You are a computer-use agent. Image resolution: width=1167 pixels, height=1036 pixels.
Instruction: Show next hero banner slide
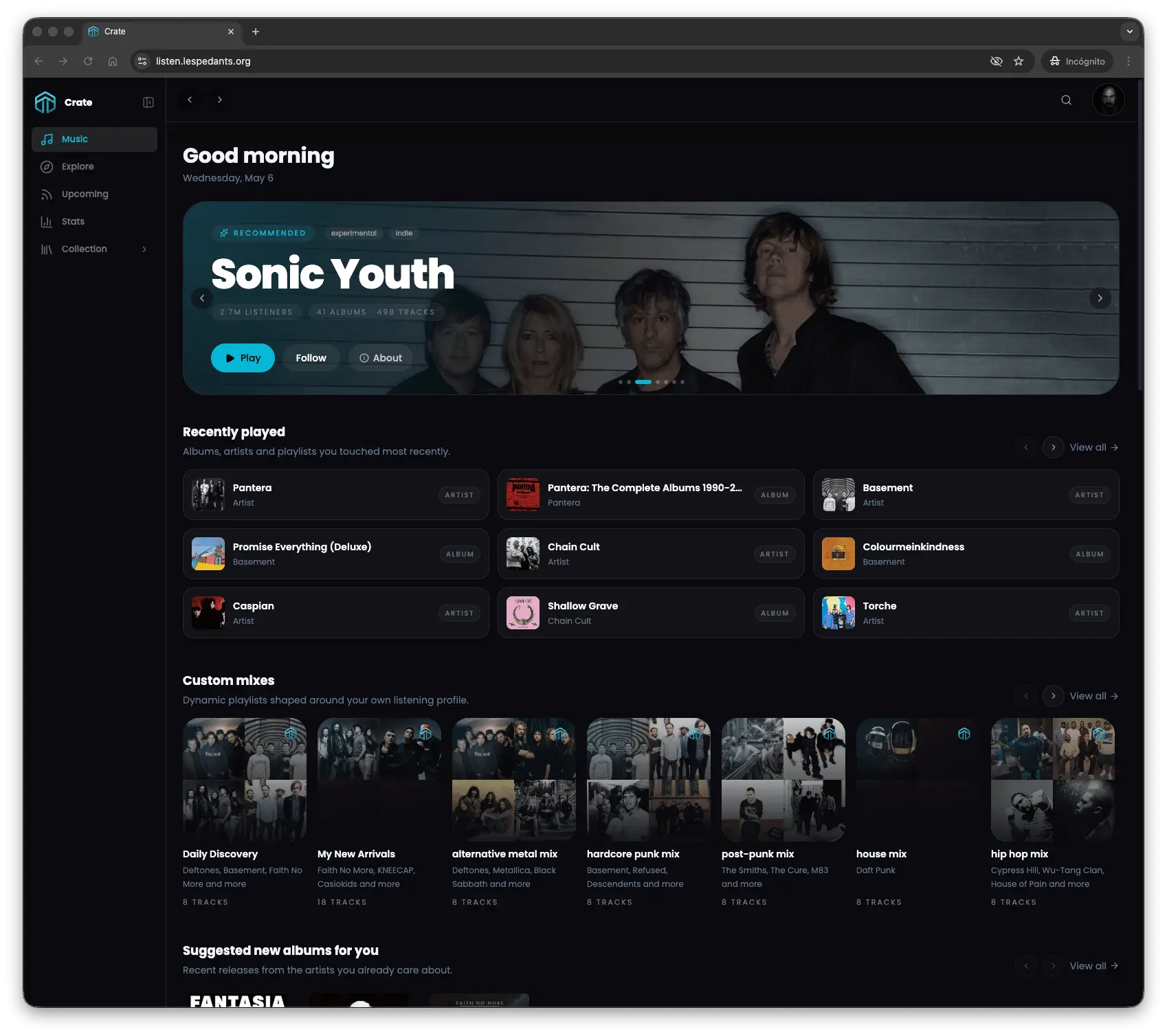(x=1100, y=298)
